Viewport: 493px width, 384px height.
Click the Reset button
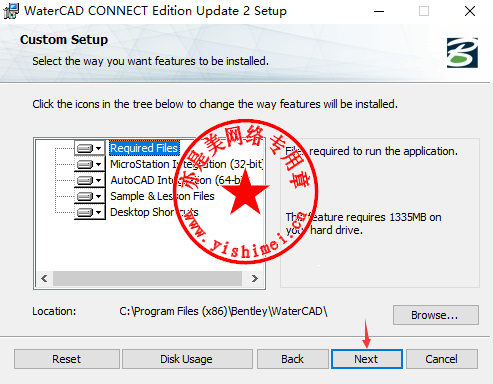pos(67,359)
